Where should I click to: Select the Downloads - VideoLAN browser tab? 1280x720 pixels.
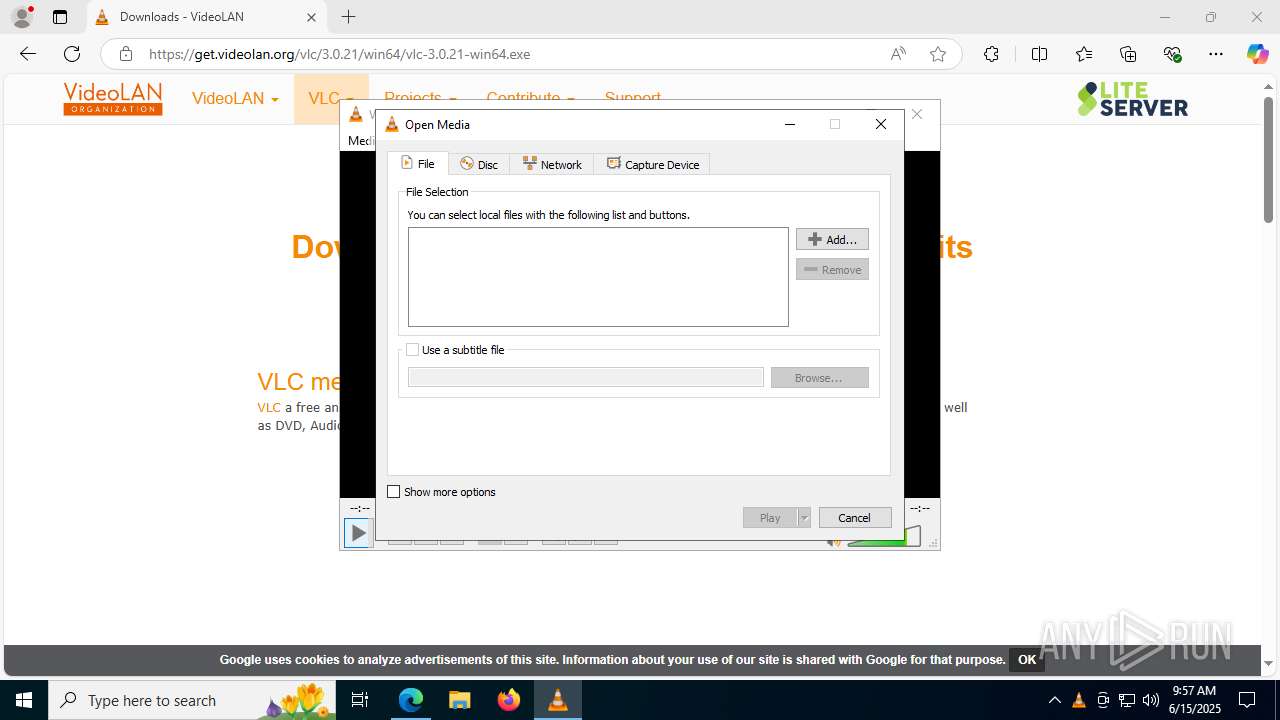207,17
